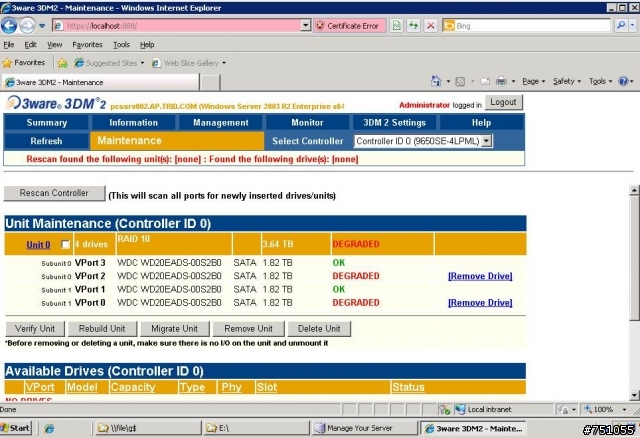Viewport: 640px width, 438px height.
Task: Open the 3DM 2 Settings tab
Action: (394, 122)
